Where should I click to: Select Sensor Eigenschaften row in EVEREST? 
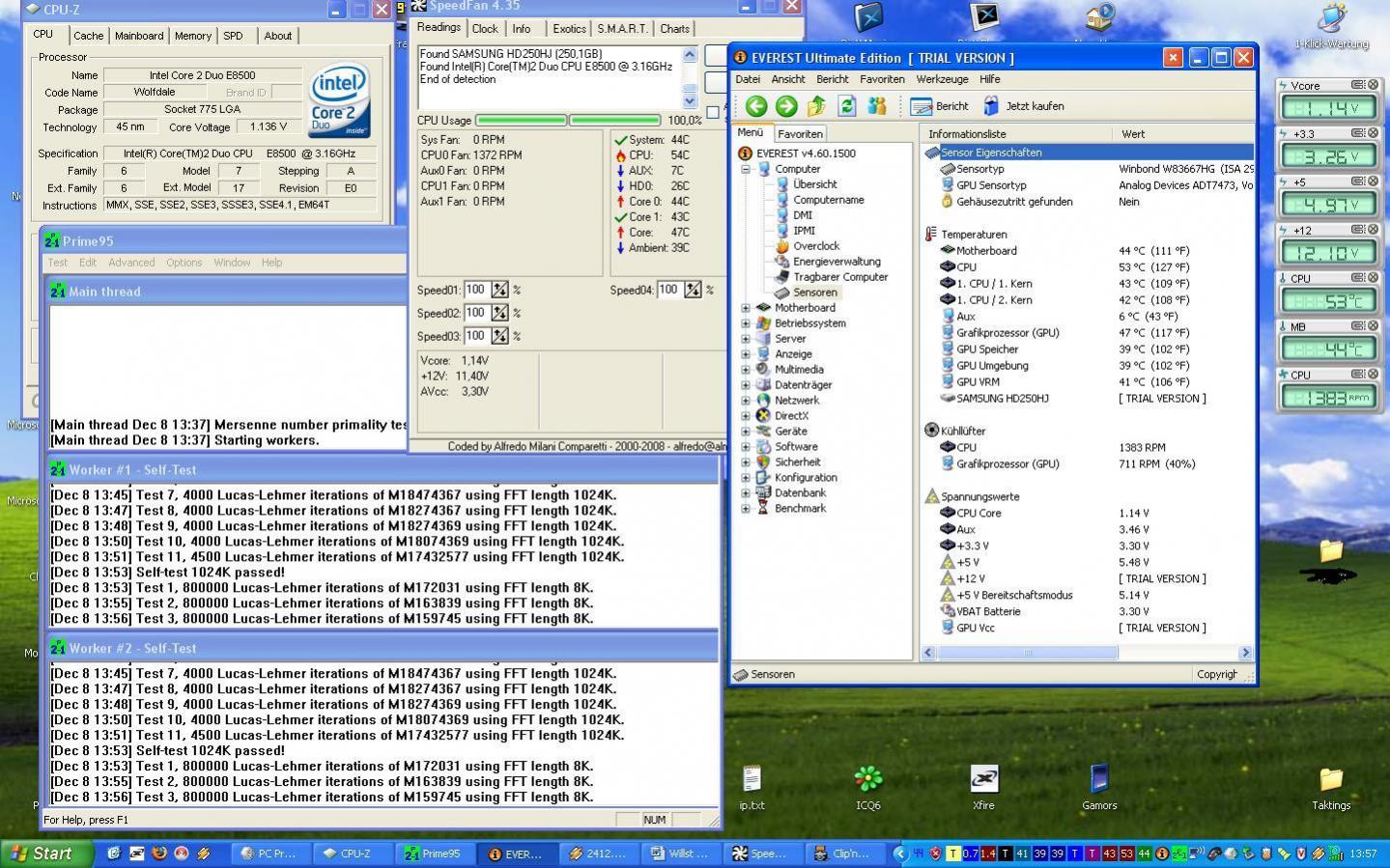(x=1088, y=153)
